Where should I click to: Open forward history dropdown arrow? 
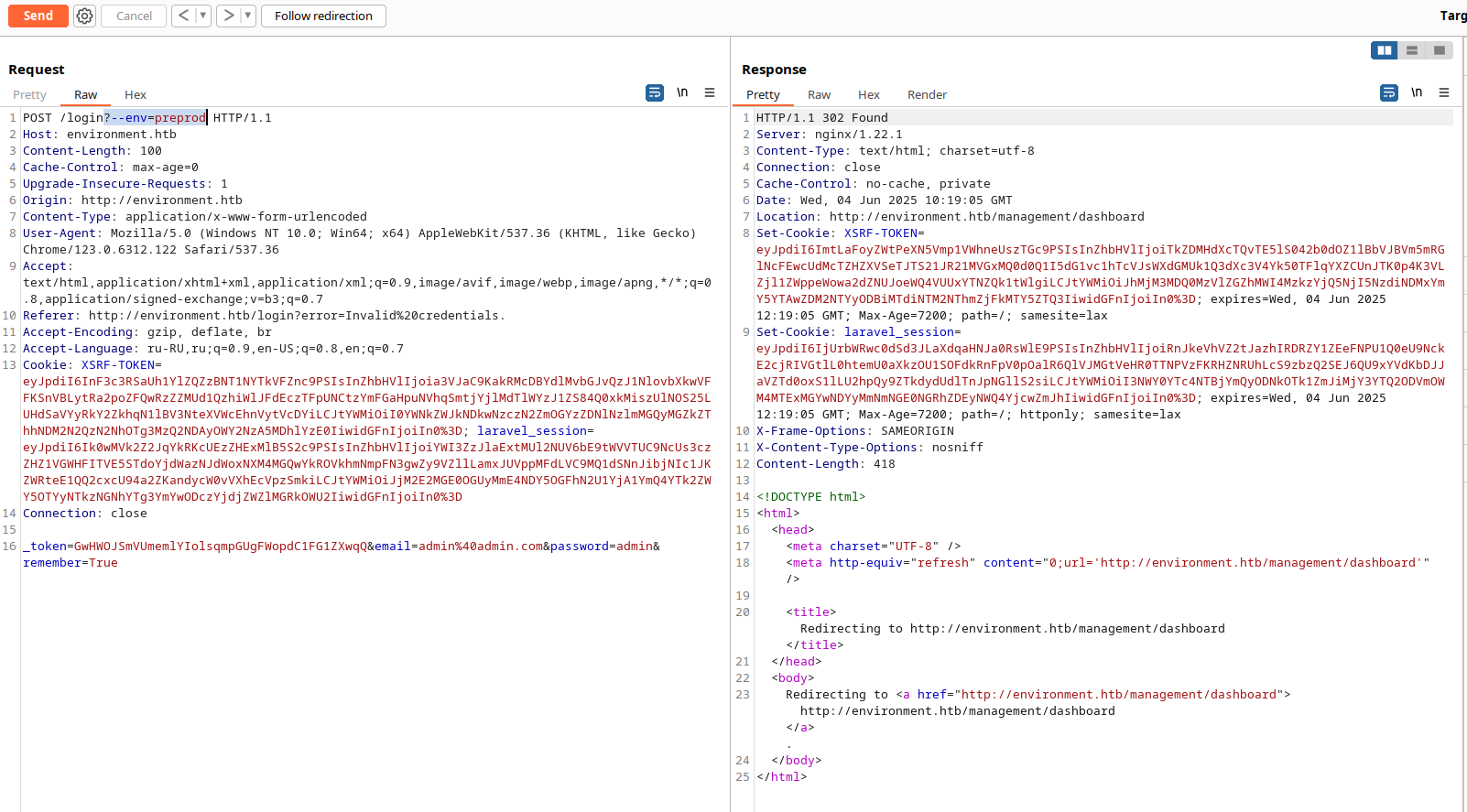(247, 16)
